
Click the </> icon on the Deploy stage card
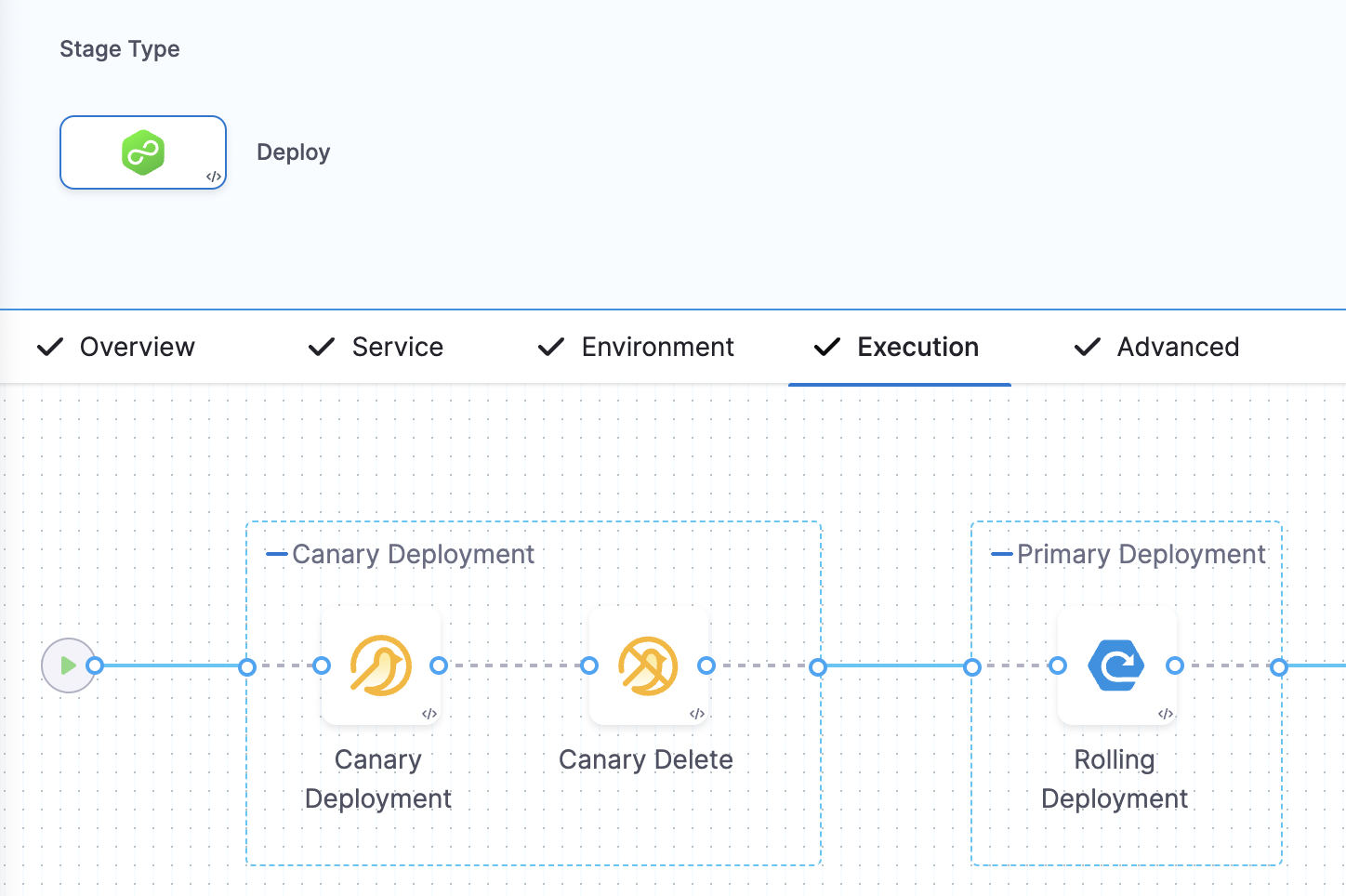click(x=214, y=178)
